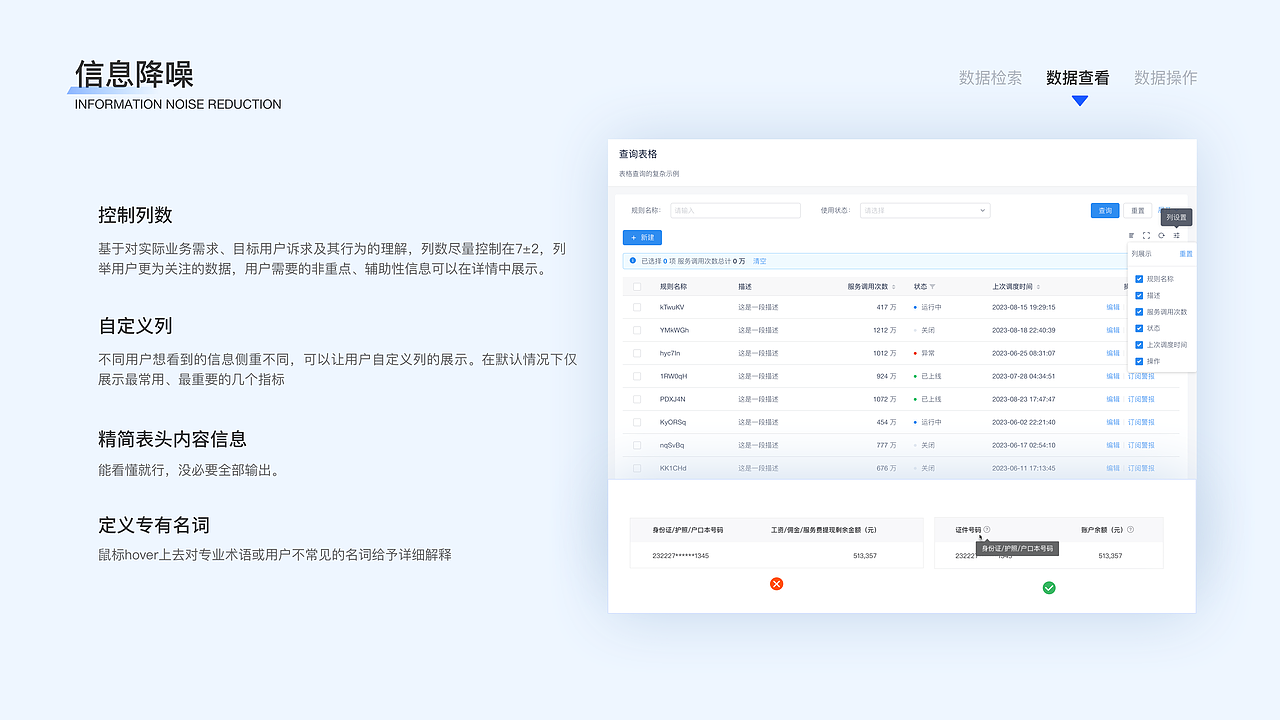Click the red cross icon below the left card
The height and width of the screenshot is (720, 1280).
click(x=777, y=584)
